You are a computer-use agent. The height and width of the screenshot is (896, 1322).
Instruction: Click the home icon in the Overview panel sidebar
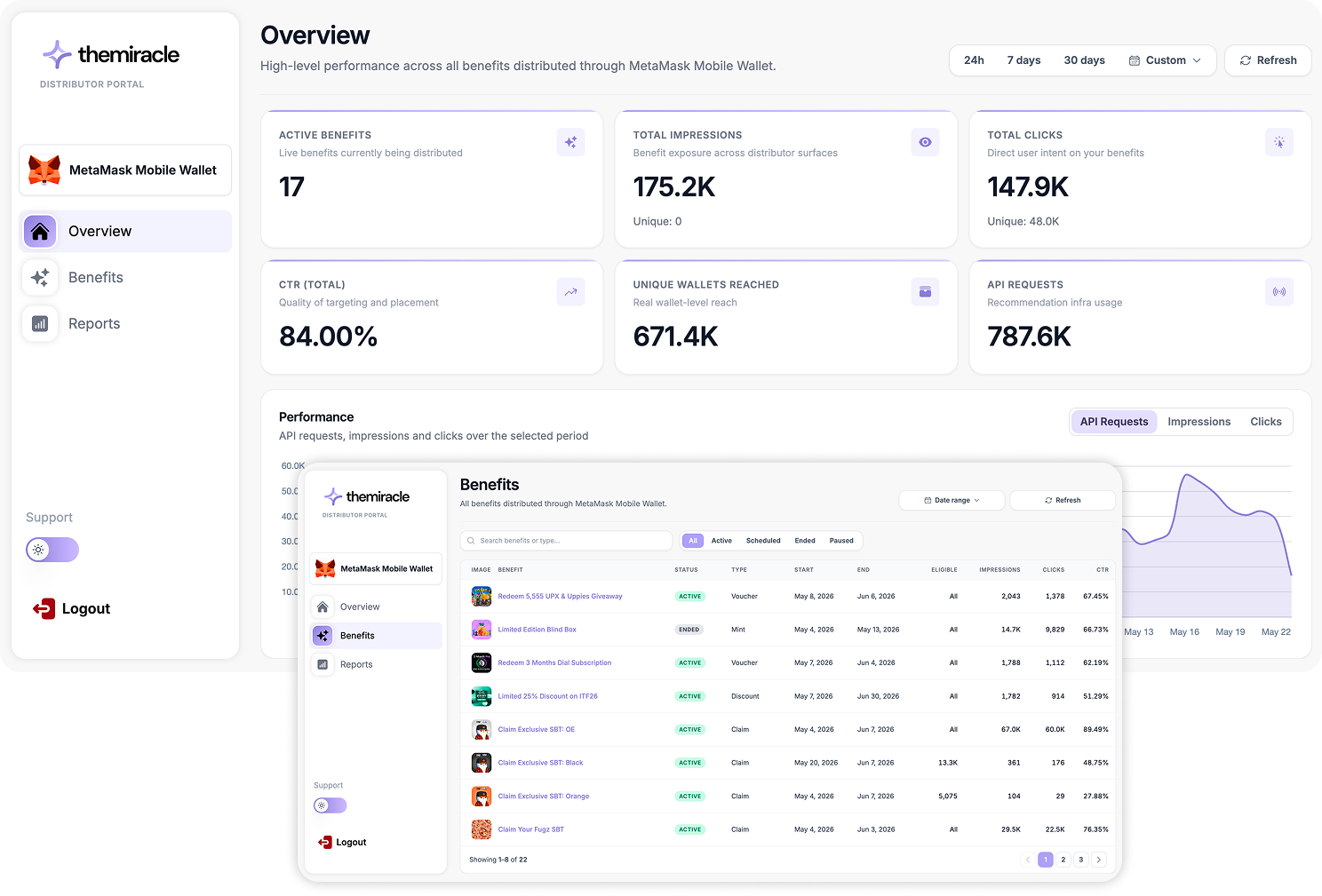[40, 231]
